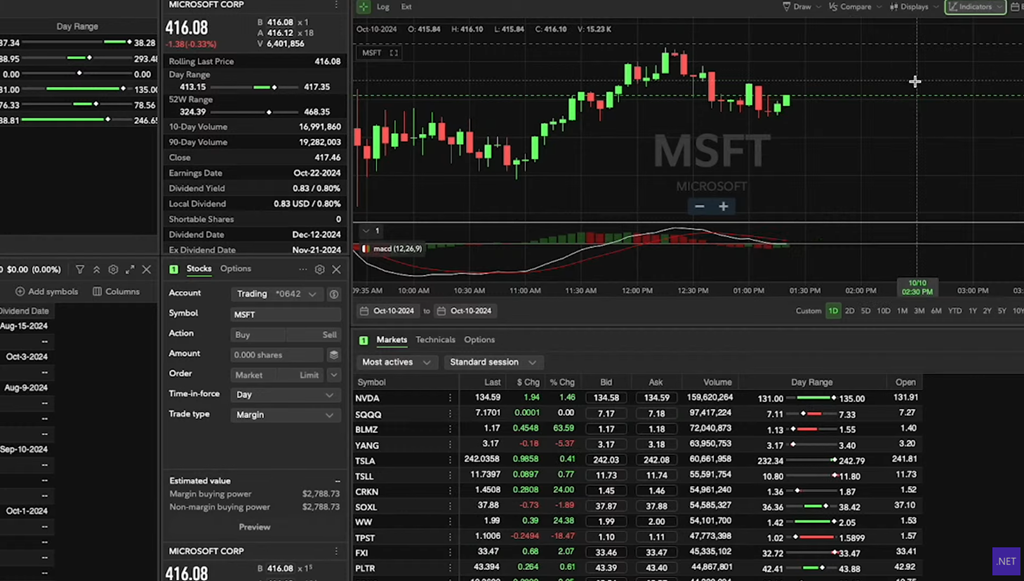Toggle Ext extended hours on chart
1024x581 pixels.
pyautogui.click(x=406, y=7)
